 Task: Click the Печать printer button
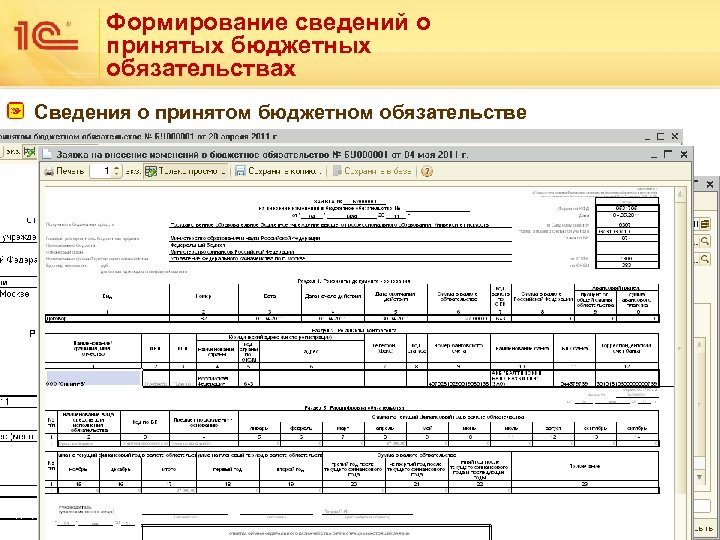point(64,171)
